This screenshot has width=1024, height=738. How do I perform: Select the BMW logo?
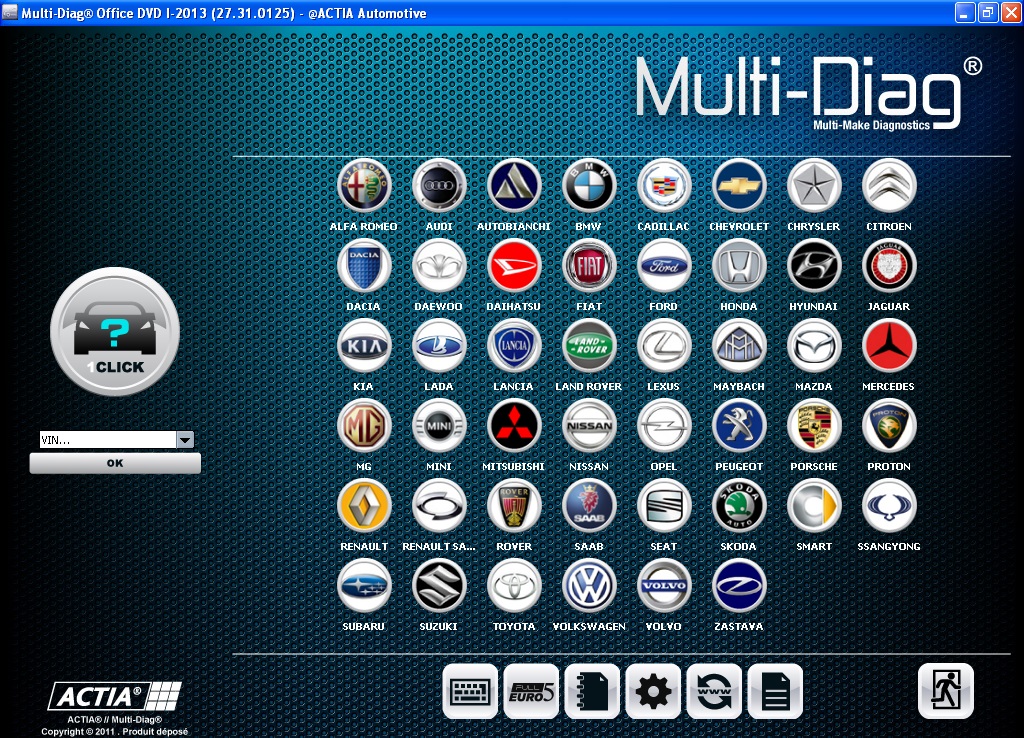(x=589, y=186)
